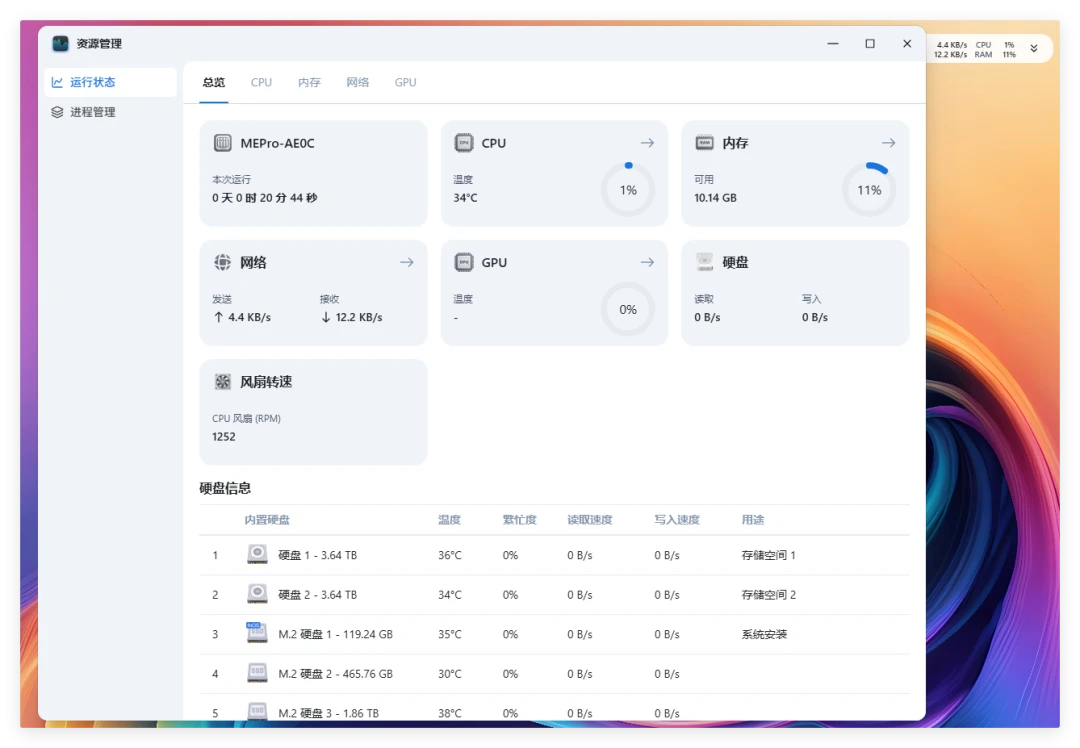Select the 硬盘 1 - 3.64 TB row text
Image resolution: width=1080 pixels, height=748 pixels.
pos(318,555)
